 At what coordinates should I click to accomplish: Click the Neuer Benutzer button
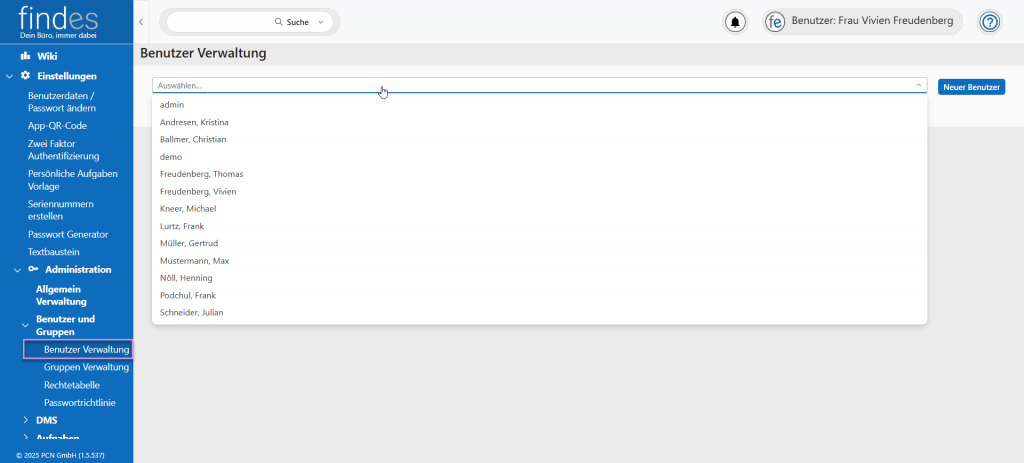pyautogui.click(x=971, y=87)
